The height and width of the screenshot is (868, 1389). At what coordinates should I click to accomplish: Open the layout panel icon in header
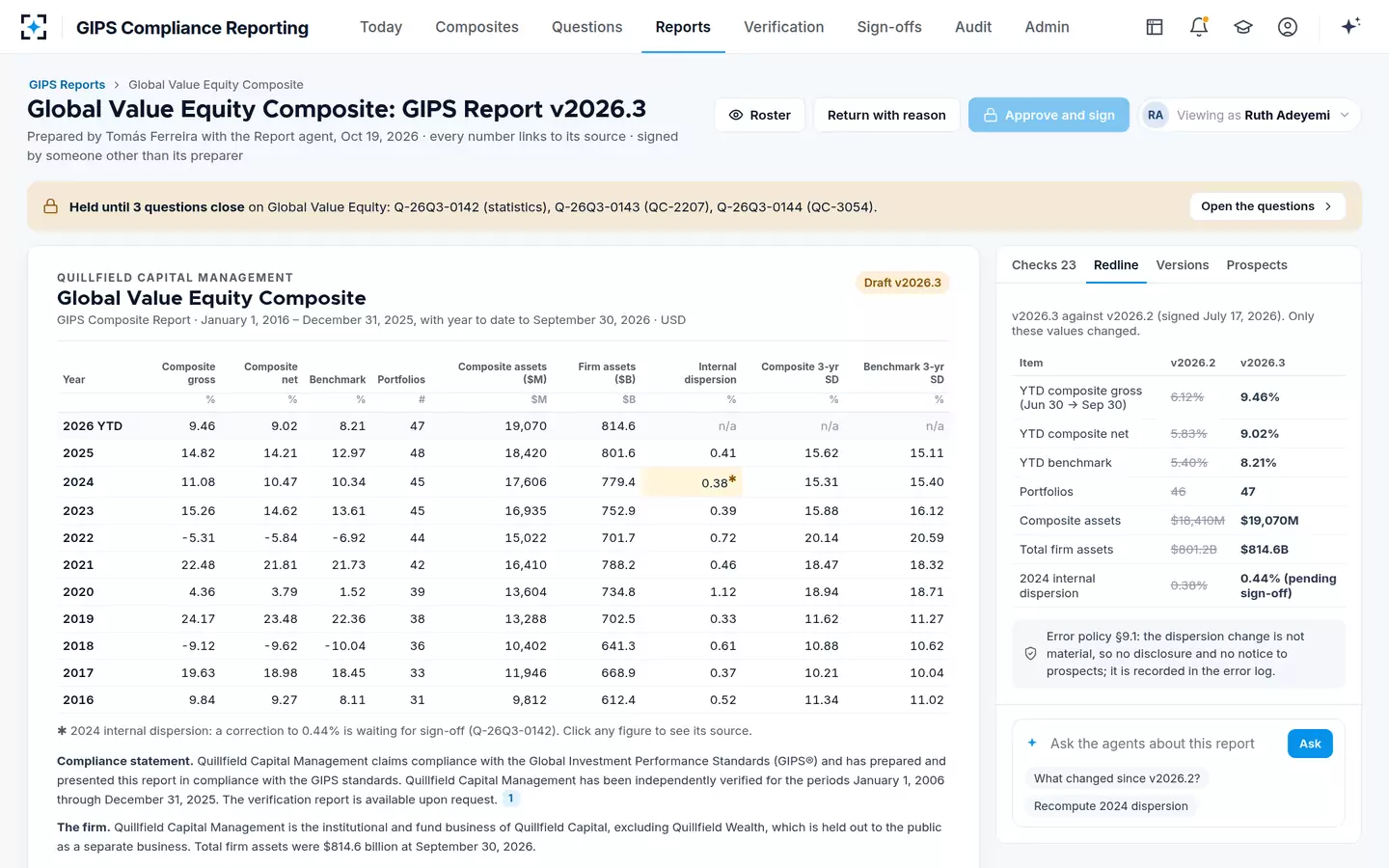click(x=1155, y=27)
